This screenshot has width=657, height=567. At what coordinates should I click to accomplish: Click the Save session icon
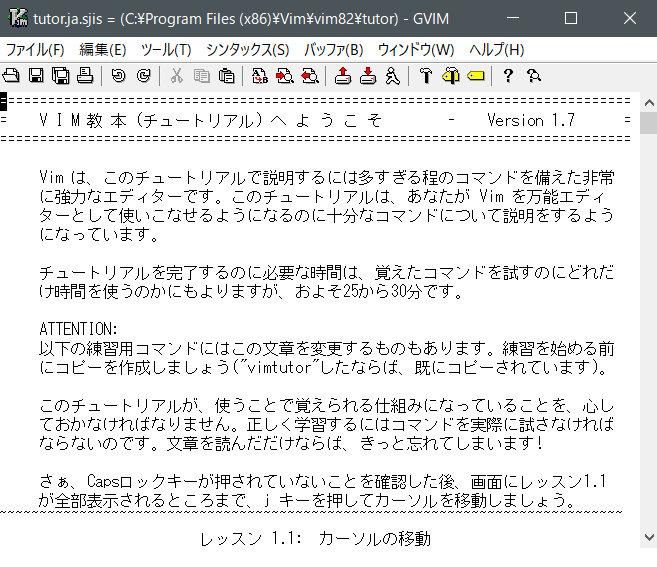368,76
